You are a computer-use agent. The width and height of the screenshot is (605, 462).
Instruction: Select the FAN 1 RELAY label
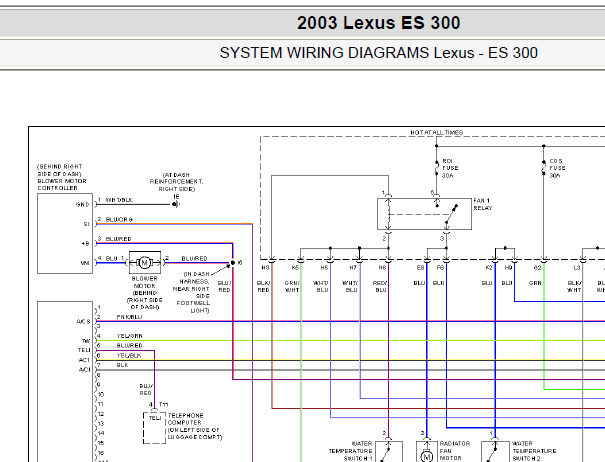[x=483, y=204]
